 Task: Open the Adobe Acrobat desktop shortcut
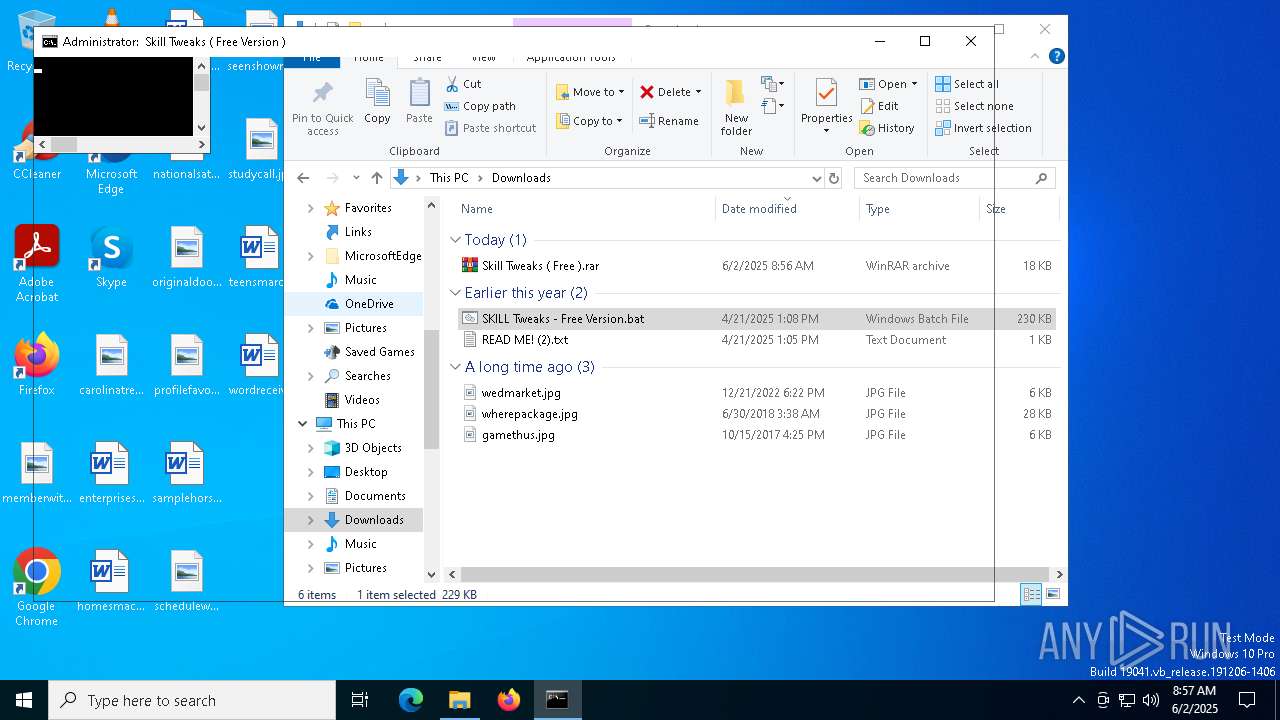(37, 264)
